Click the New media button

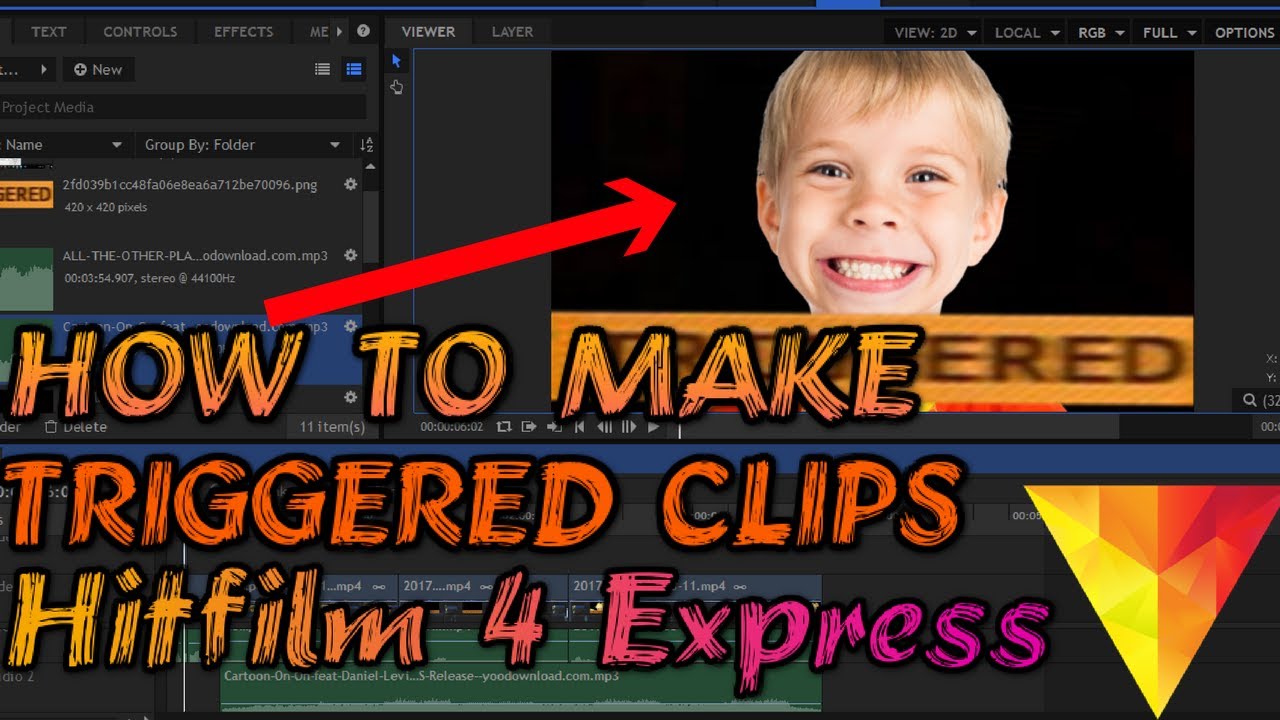[99, 69]
